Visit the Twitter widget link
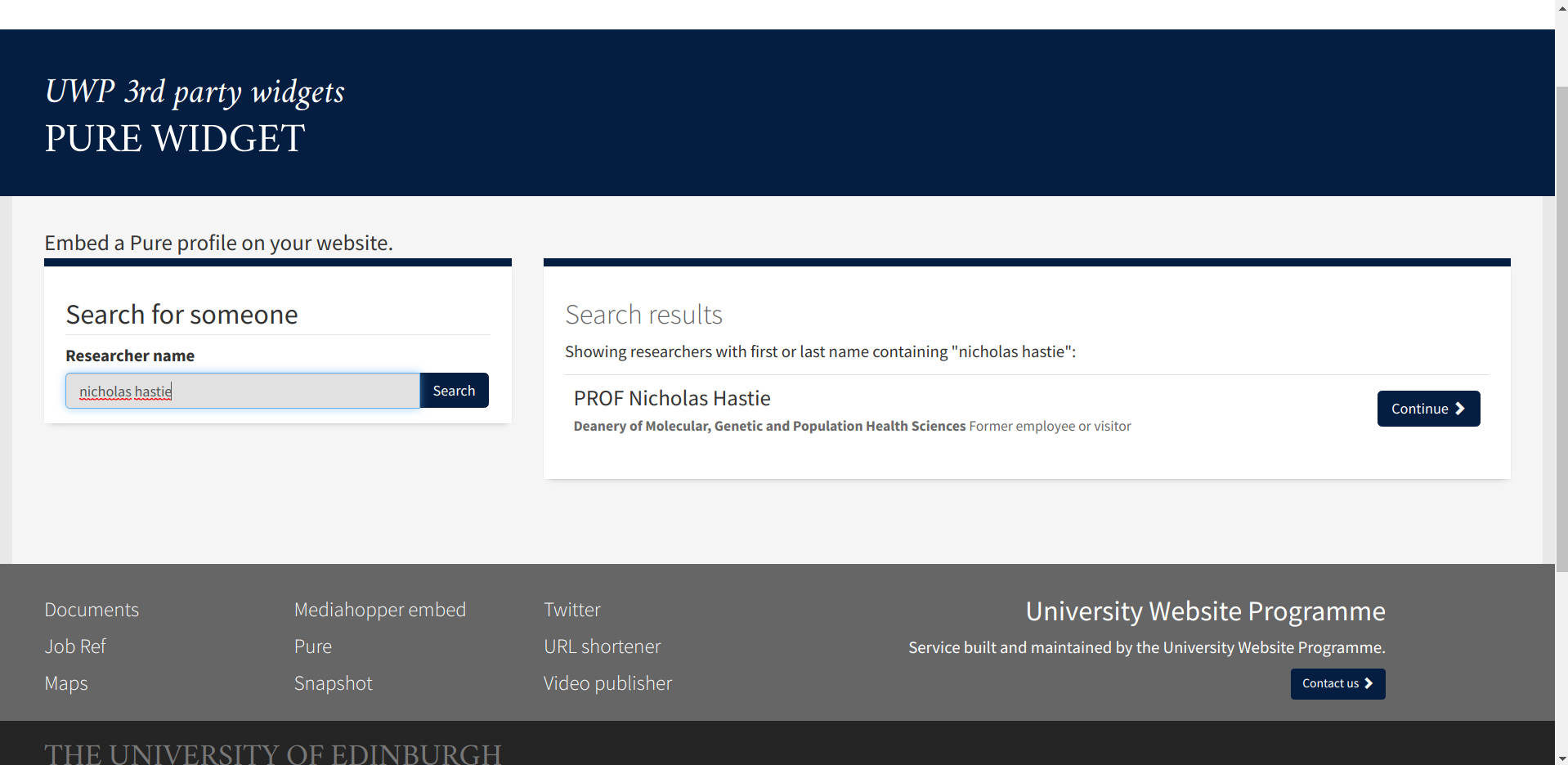The width and height of the screenshot is (1568, 765). click(571, 610)
